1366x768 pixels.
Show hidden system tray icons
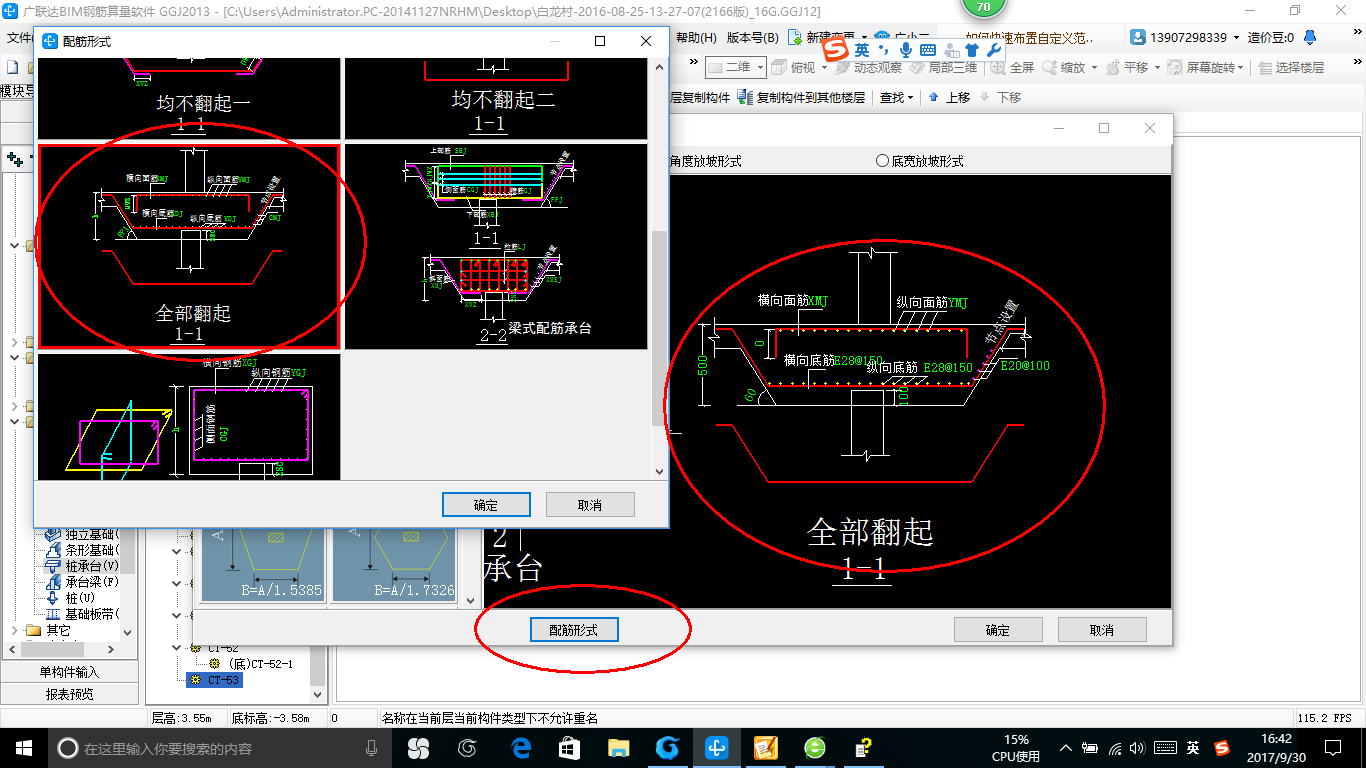[x=1066, y=747]
